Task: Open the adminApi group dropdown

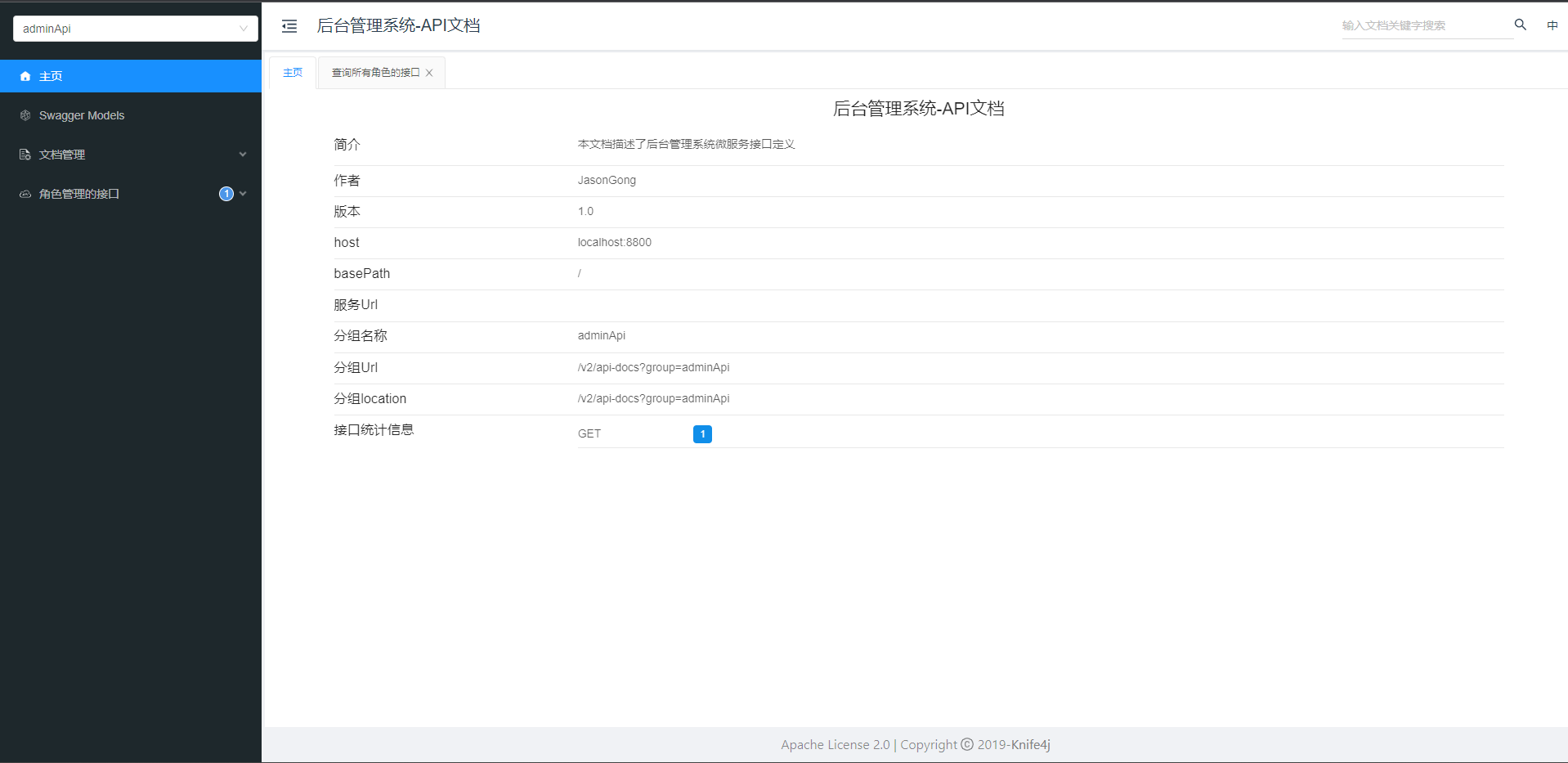Action: 136,29
